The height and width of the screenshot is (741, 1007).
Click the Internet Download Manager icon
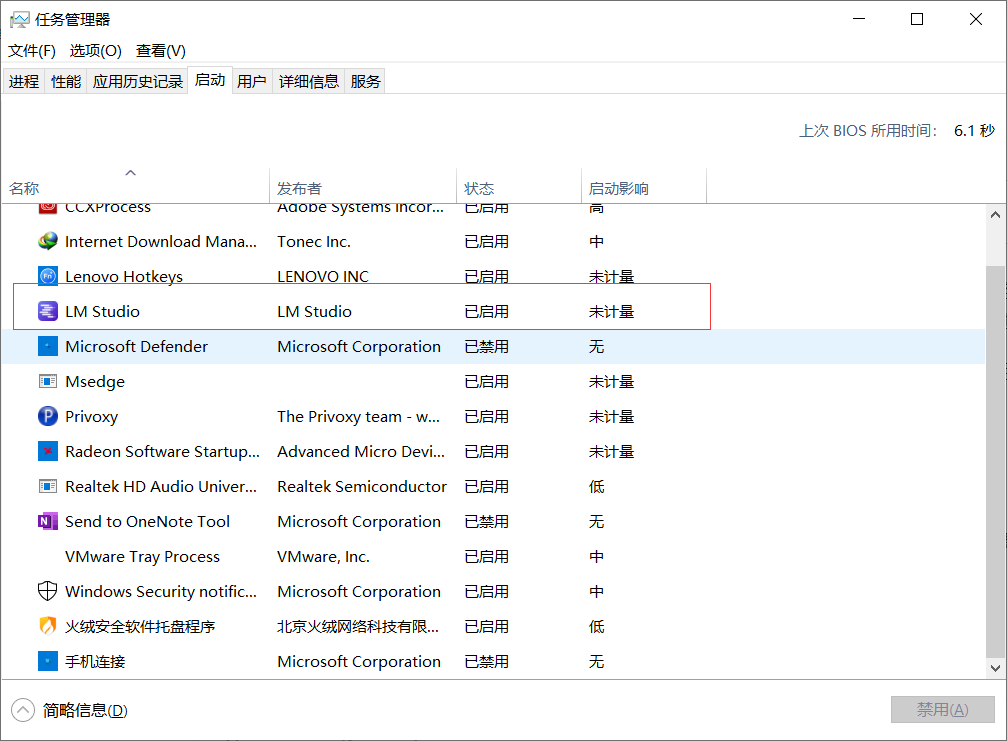48,241
